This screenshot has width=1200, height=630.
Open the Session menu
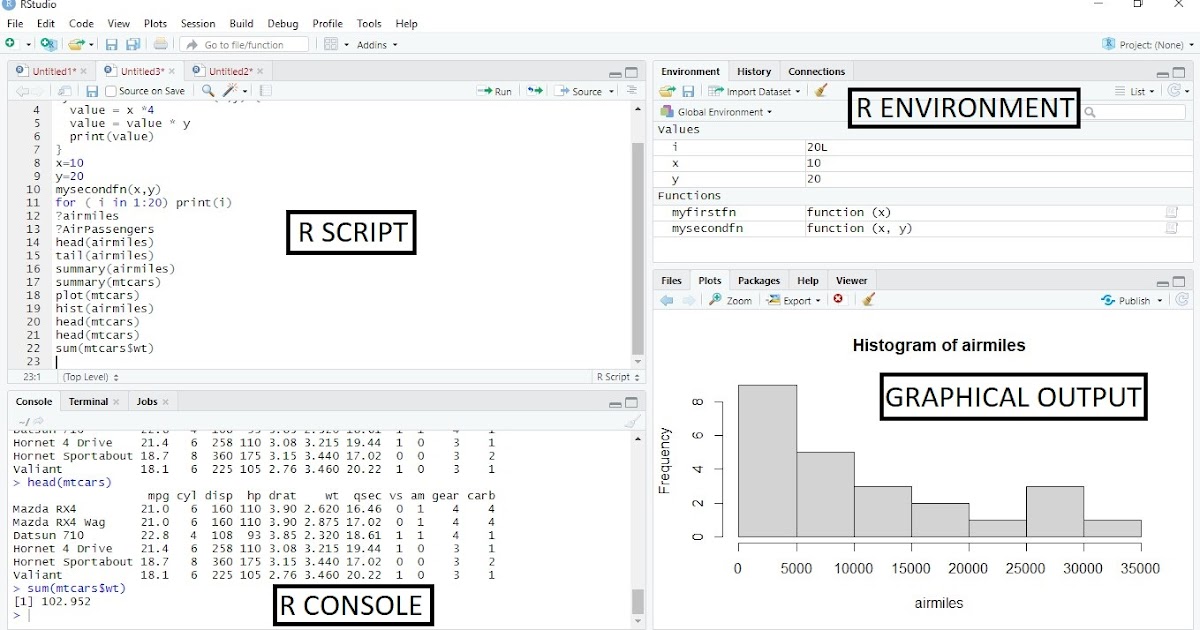tap(197, 23)
